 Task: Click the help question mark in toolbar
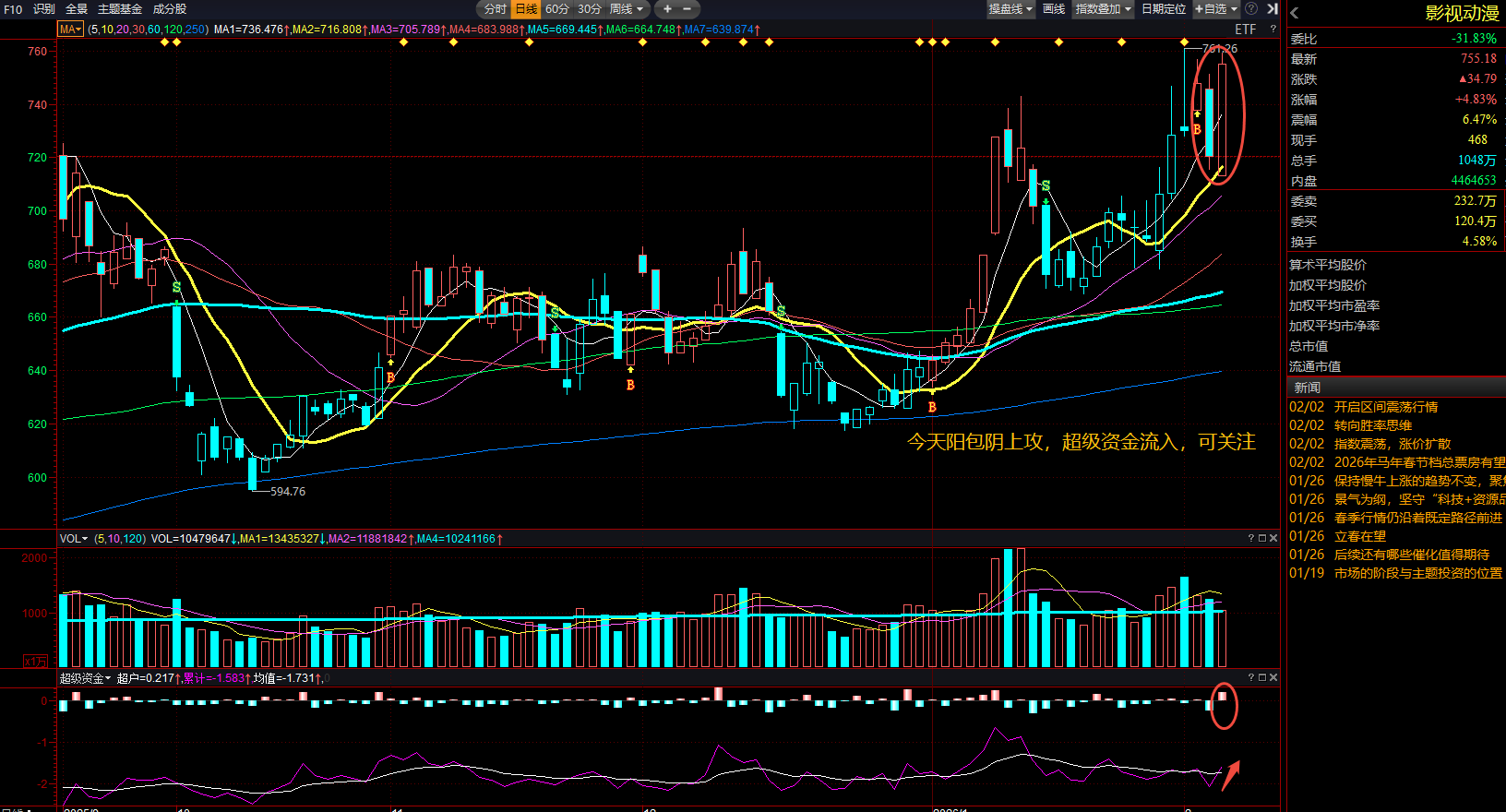pos(1251,8)
